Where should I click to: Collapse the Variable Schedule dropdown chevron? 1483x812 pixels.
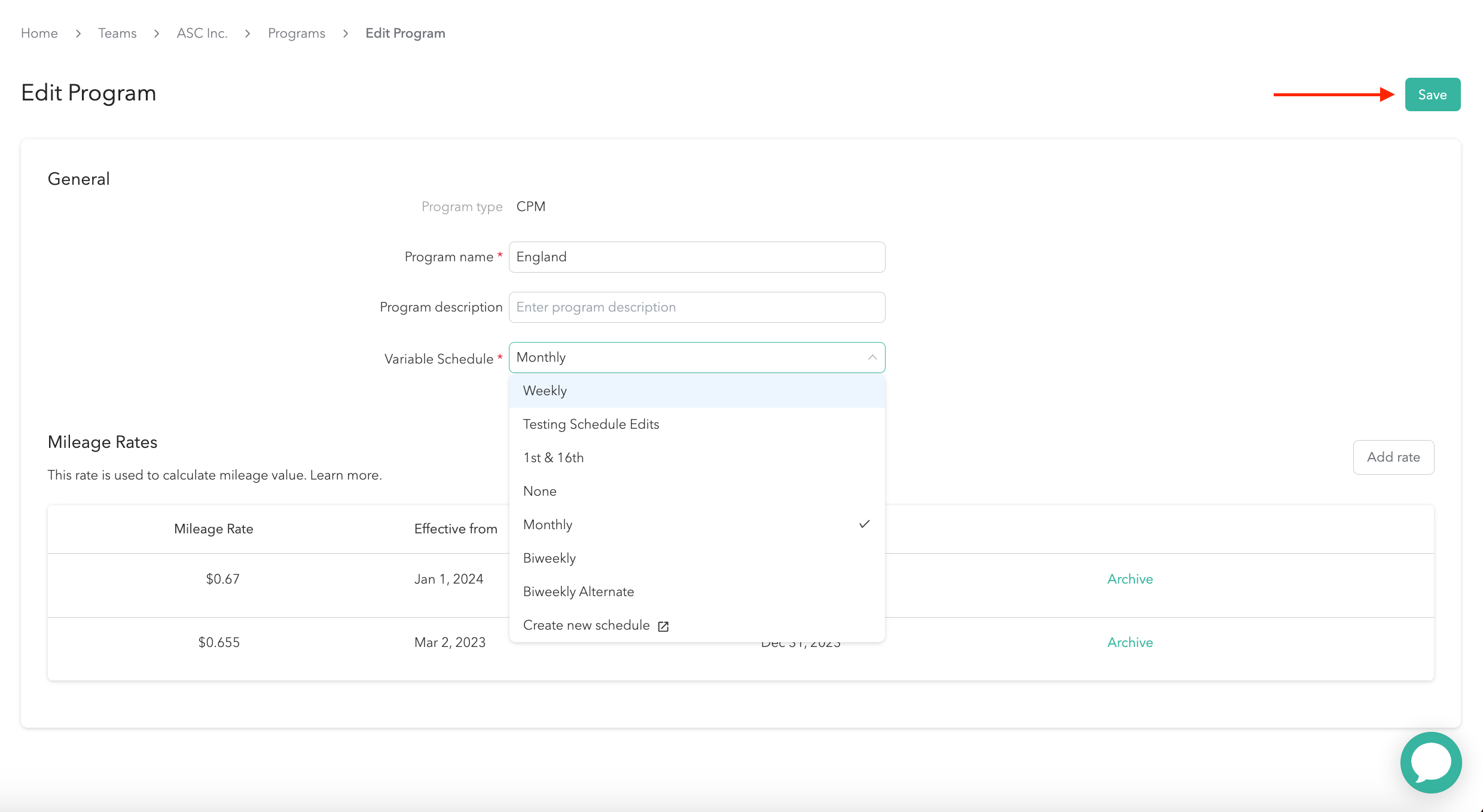(x=872, y=358)
